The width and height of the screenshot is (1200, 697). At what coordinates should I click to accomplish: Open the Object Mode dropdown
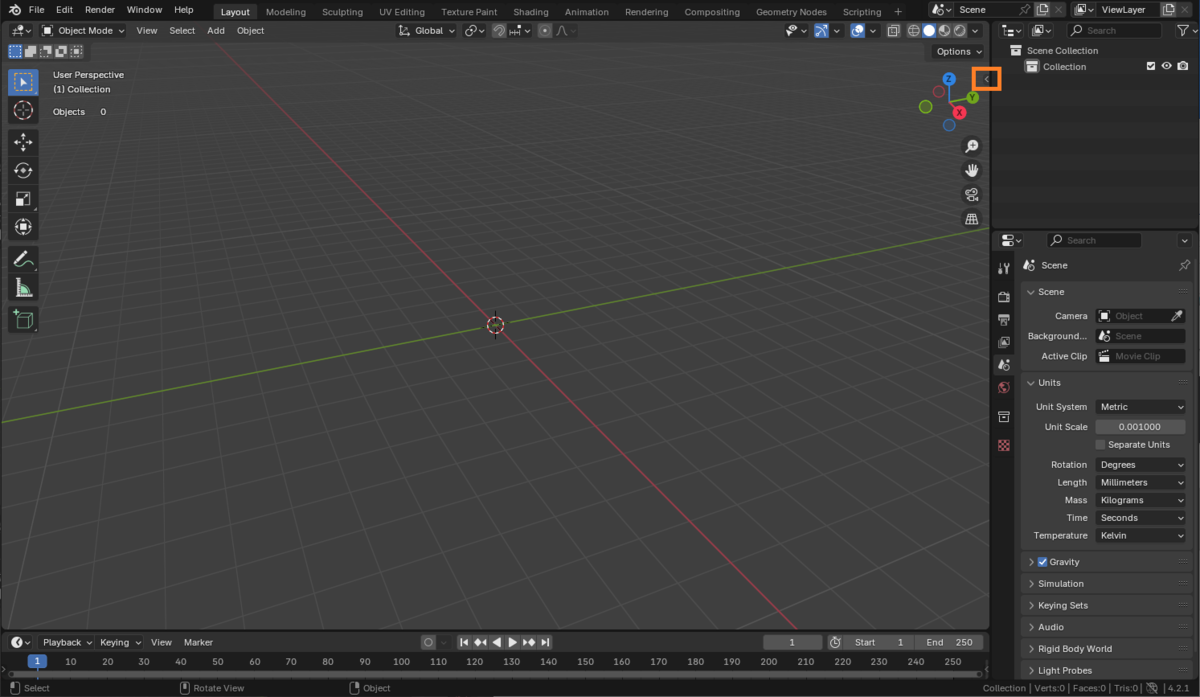pyautogui.click(x=84, y=31)
